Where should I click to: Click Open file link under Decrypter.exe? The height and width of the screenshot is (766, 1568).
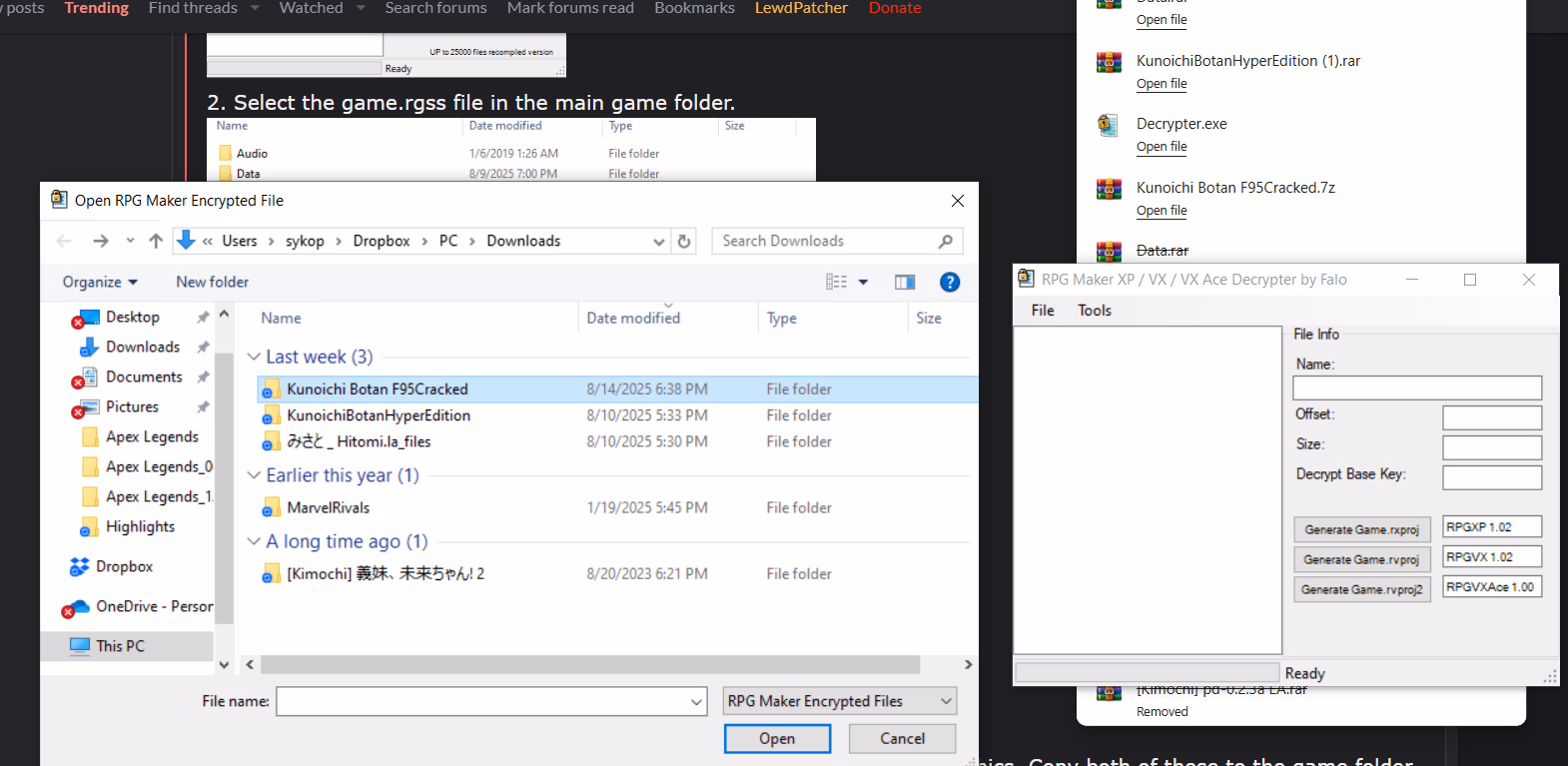[x=1162, y=147]
